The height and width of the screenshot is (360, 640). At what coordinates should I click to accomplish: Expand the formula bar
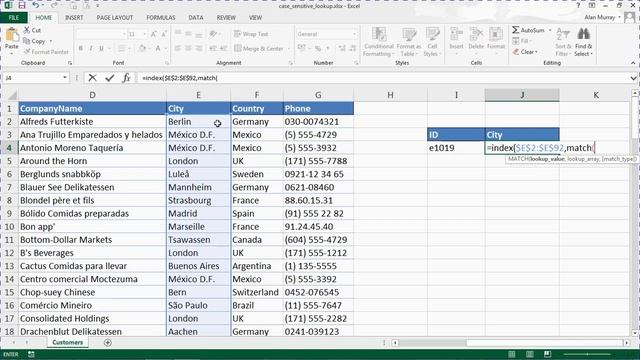(x=633, y=78)
